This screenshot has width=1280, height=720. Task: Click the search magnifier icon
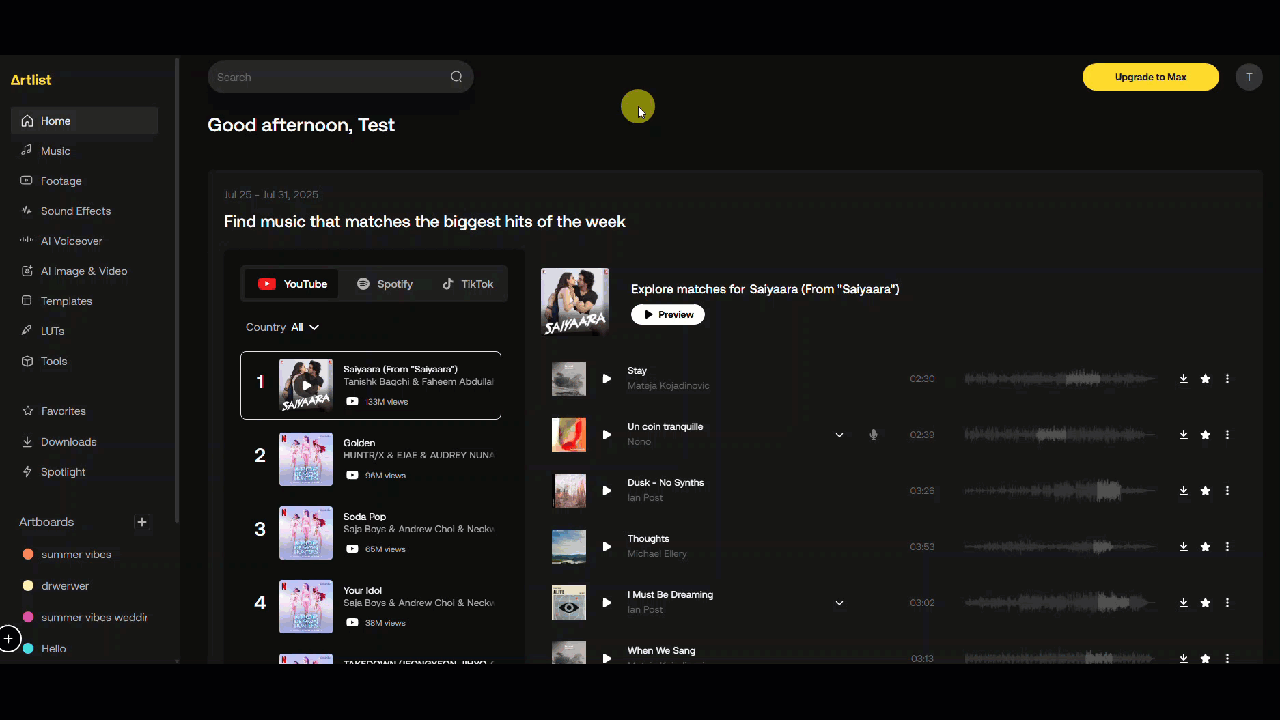click(456, 77)
